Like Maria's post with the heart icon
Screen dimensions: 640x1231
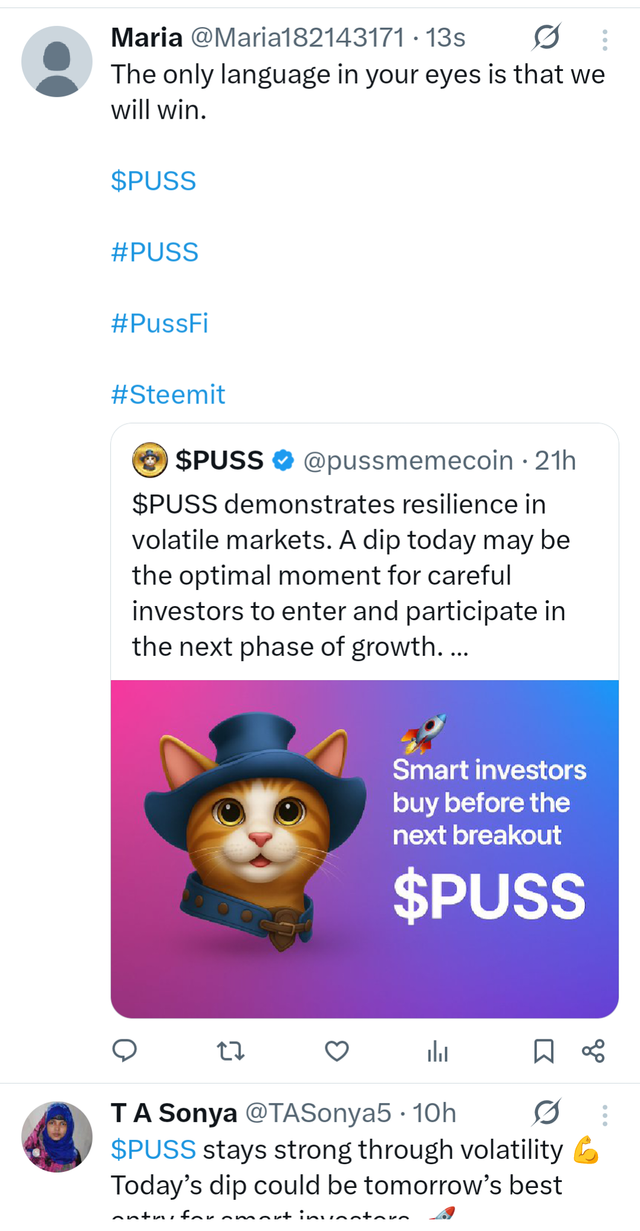pos(338,1050)
